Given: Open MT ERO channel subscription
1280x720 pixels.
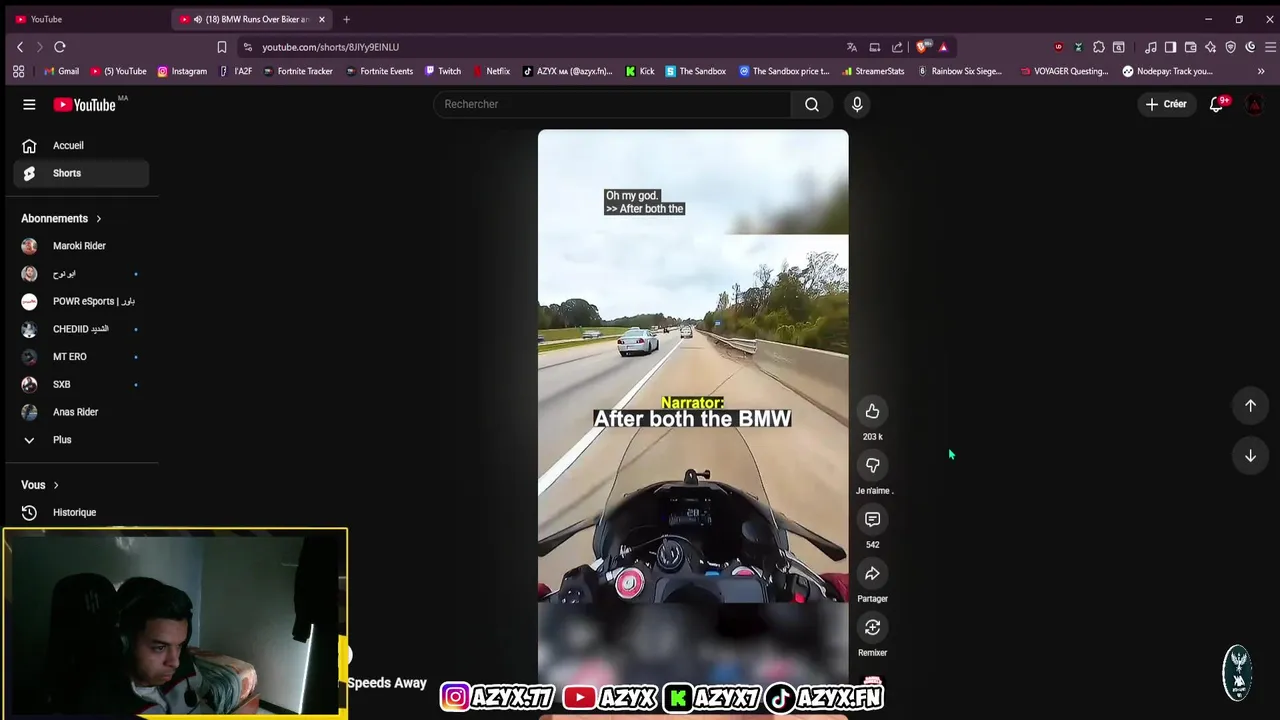Looking at the screenshot, I should (x=81, y=357).
